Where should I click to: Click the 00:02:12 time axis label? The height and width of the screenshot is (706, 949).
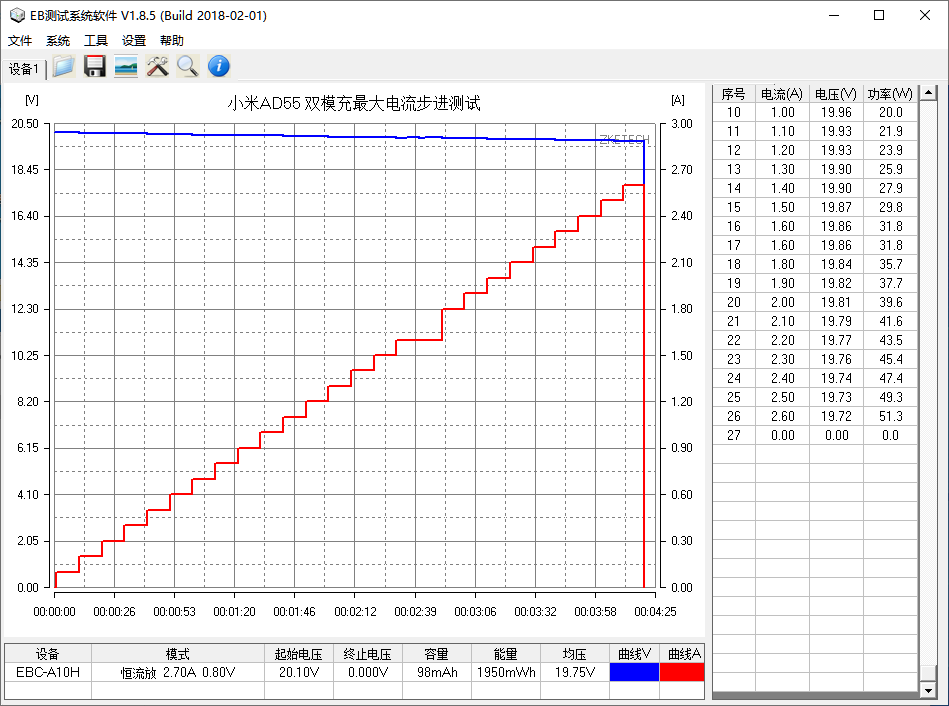tap(355, 612)
